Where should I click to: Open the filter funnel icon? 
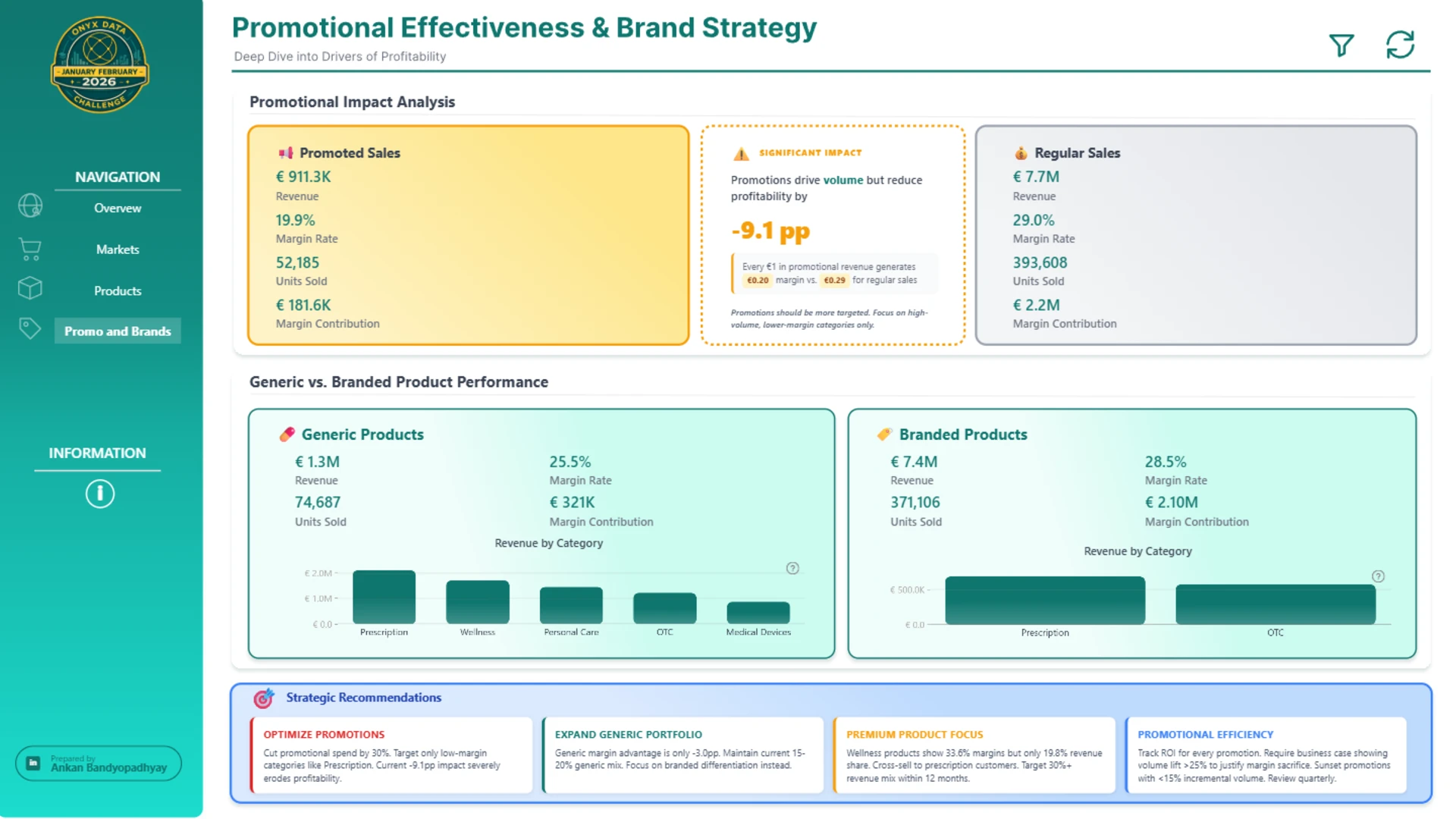(1341, 45)
